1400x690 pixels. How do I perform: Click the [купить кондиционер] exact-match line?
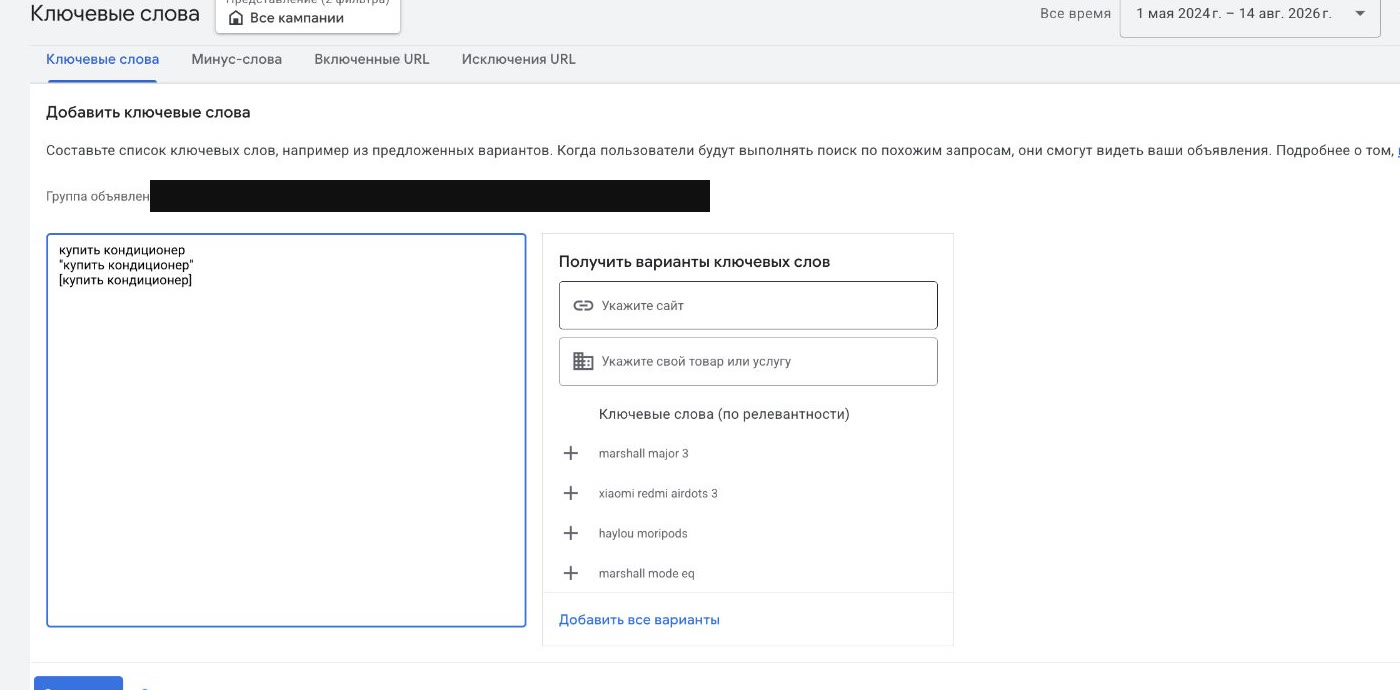[125, 281]
